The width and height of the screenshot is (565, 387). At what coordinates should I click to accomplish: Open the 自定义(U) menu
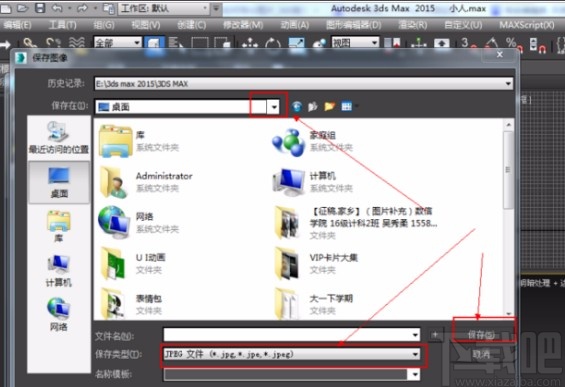pos(463,25)
